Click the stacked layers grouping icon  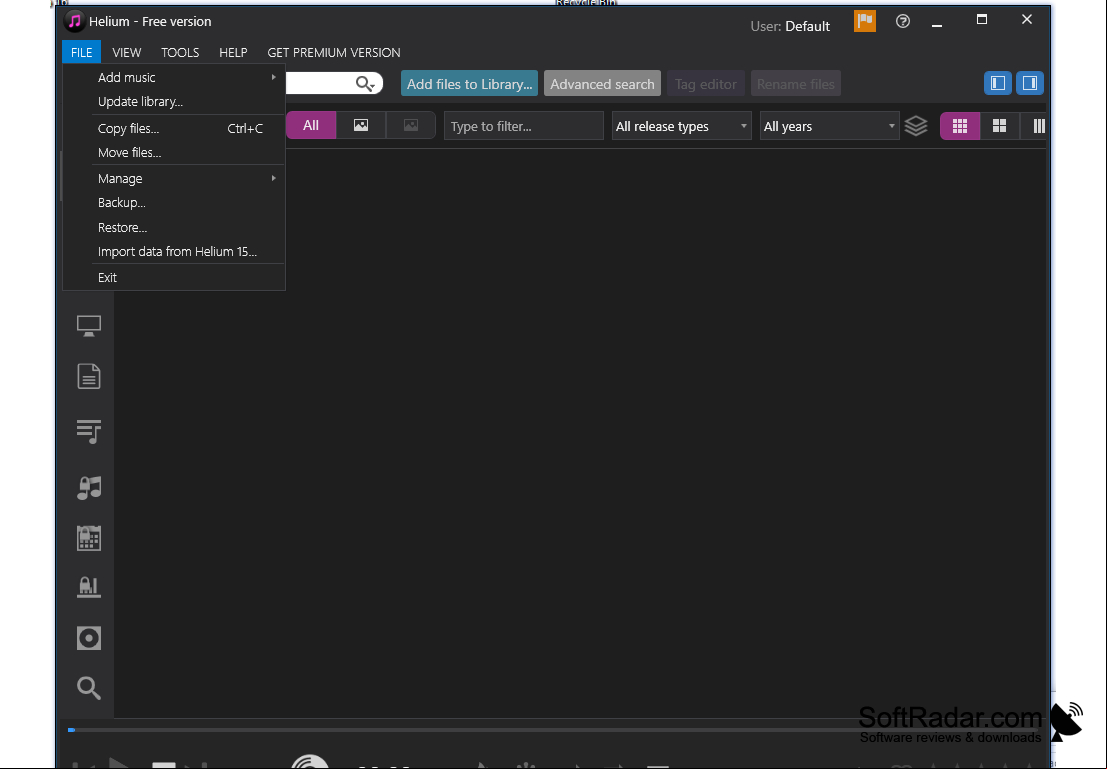[x=916, y=126]
